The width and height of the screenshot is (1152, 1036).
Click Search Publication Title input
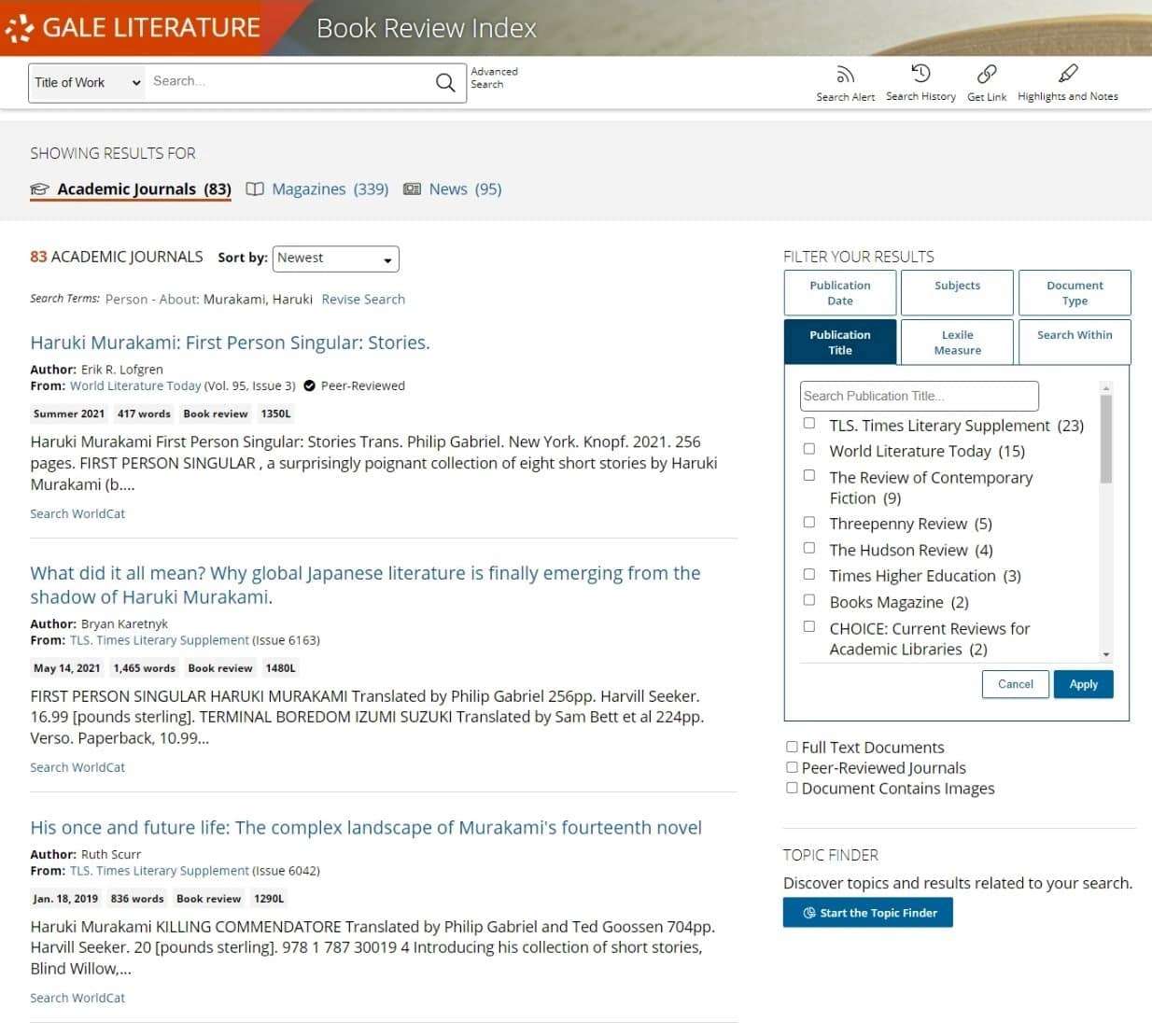tap(920, 396)
